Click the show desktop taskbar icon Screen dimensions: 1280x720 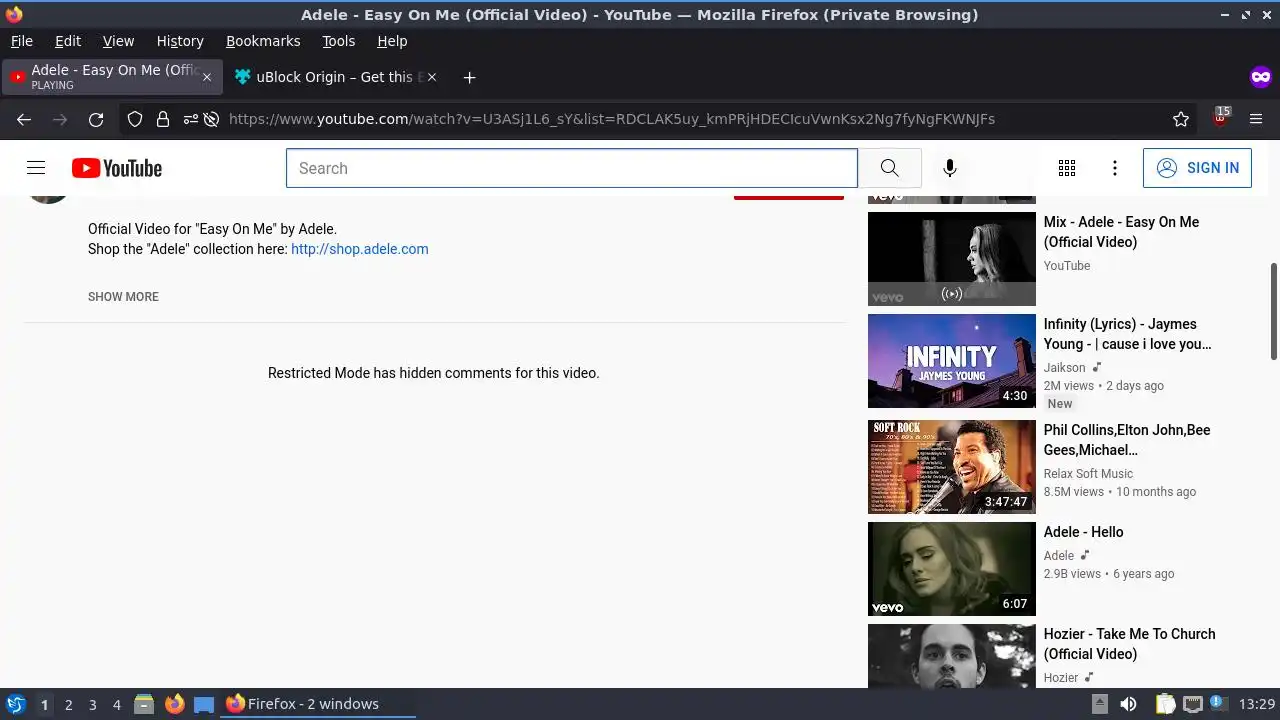click(x=204, y=704)
